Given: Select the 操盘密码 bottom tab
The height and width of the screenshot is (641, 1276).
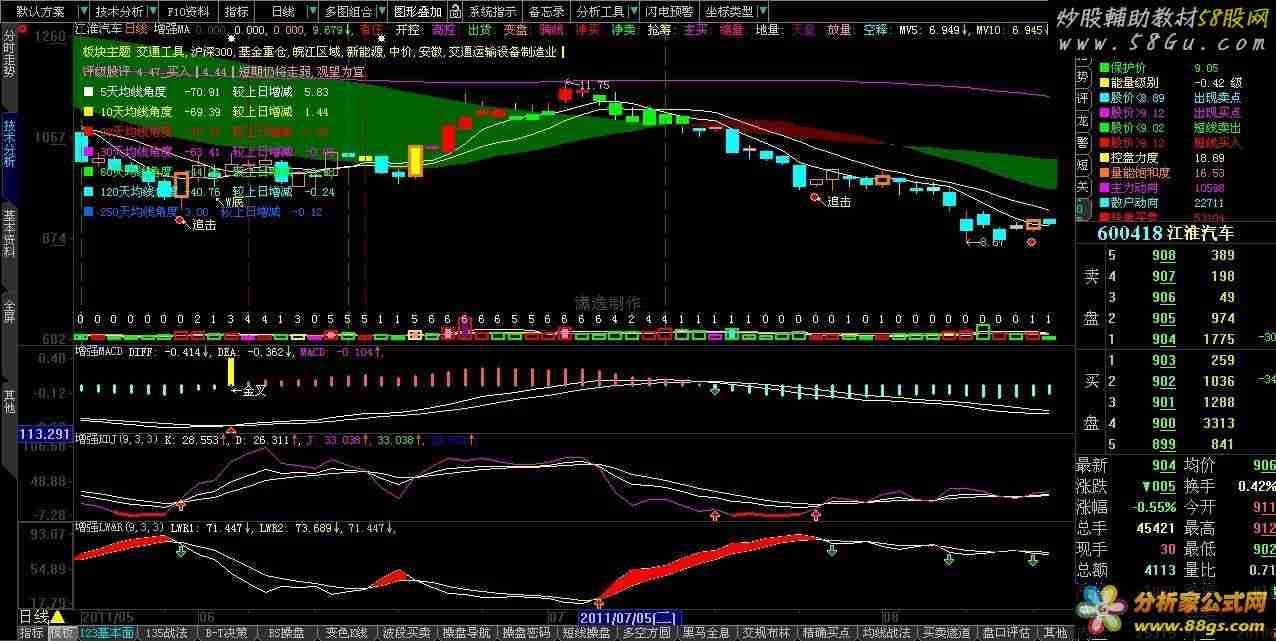Looking at the screenshot, I should point(526,633).
